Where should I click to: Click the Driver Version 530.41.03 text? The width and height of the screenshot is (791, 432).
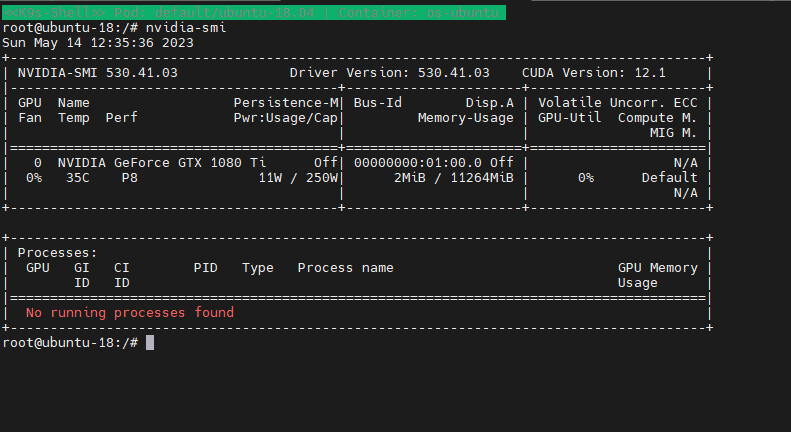tap(389, 73)
